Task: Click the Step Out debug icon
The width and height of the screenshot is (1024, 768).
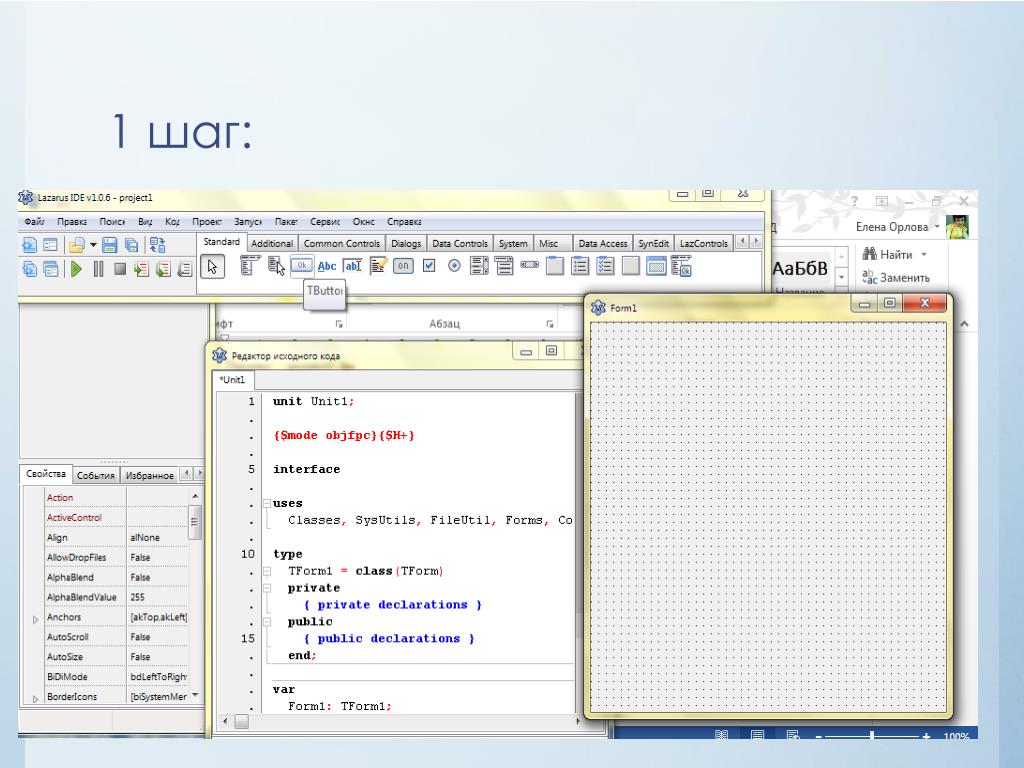Action: click(x=185, y=268)
